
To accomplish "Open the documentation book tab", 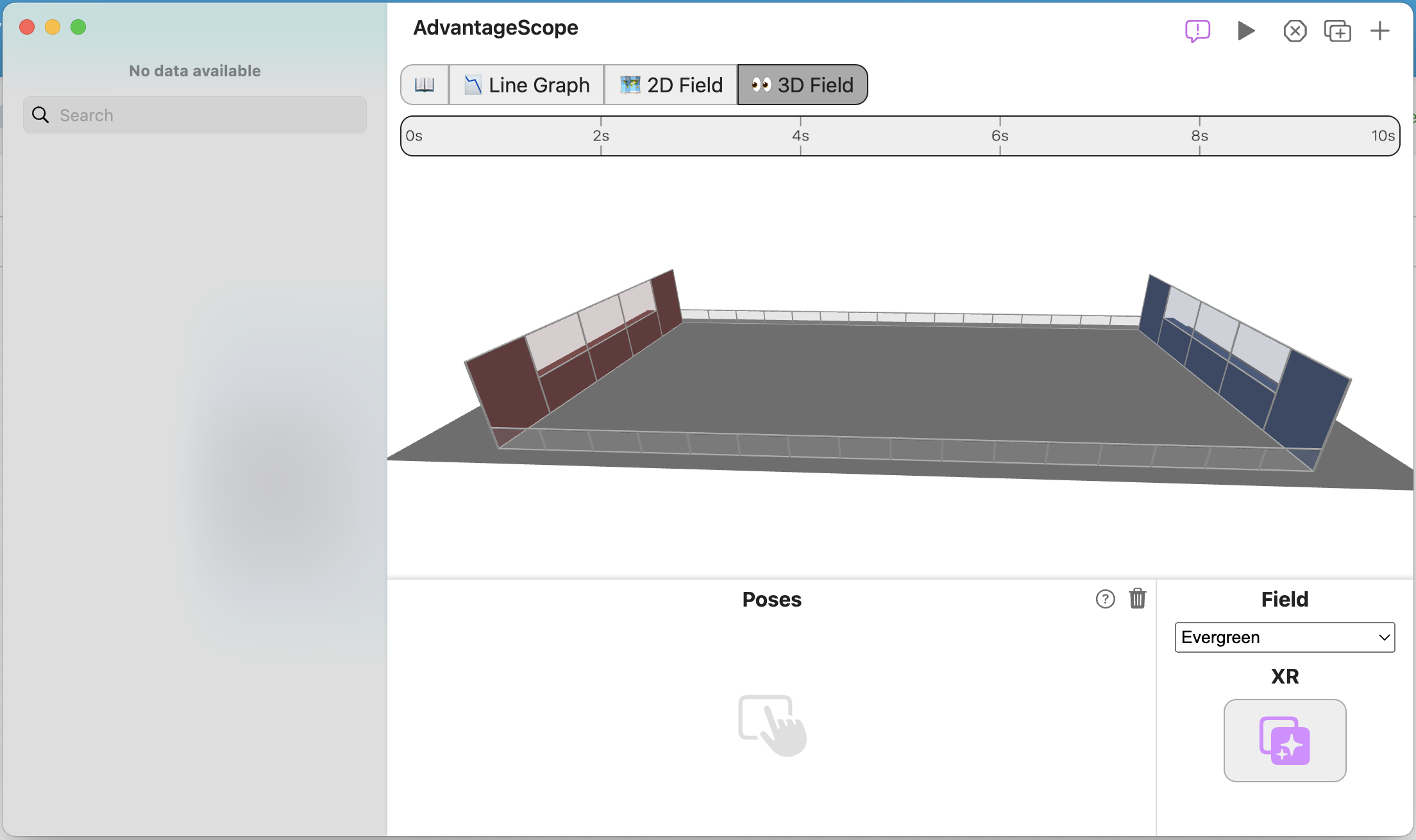I will coord(425,85).
